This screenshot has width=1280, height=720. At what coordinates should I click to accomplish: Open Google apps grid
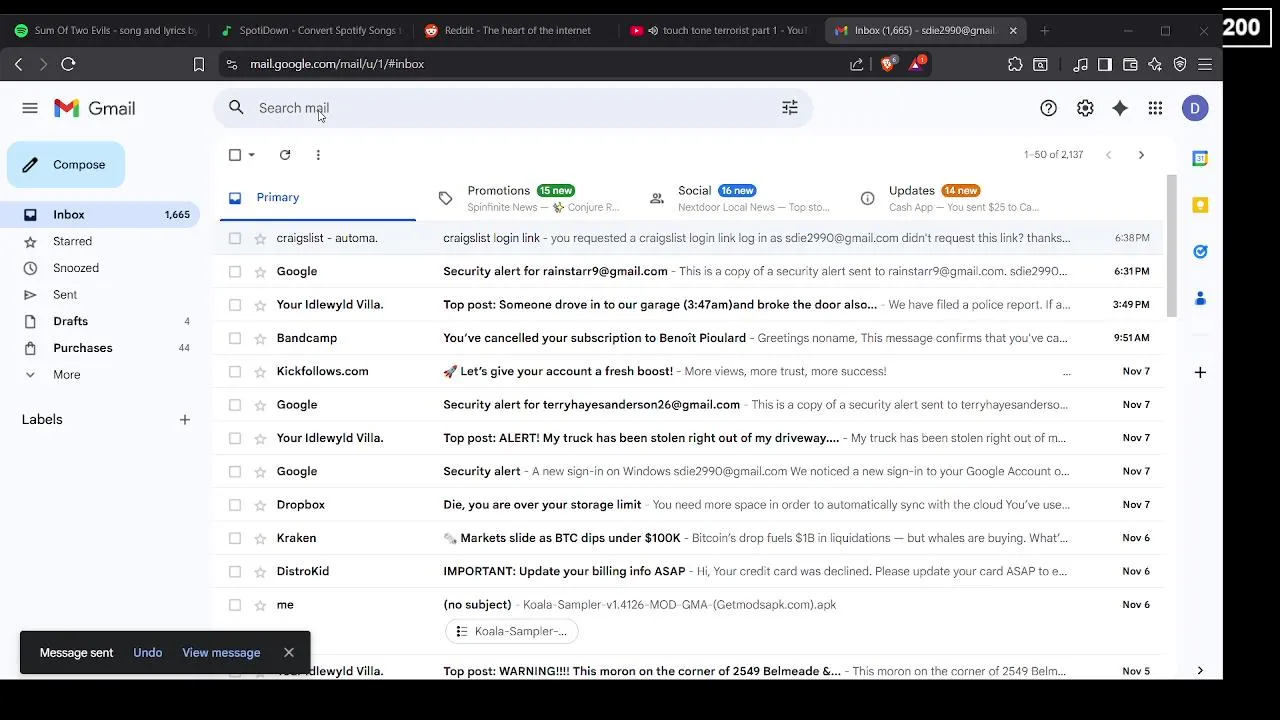pyautogui.click(x=1155, y=108)
